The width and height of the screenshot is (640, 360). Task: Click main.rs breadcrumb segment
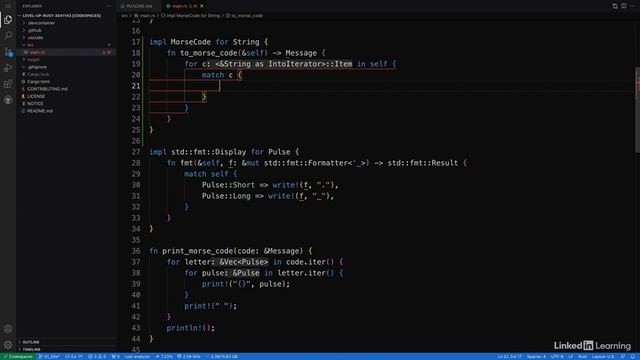coord(145,16)
